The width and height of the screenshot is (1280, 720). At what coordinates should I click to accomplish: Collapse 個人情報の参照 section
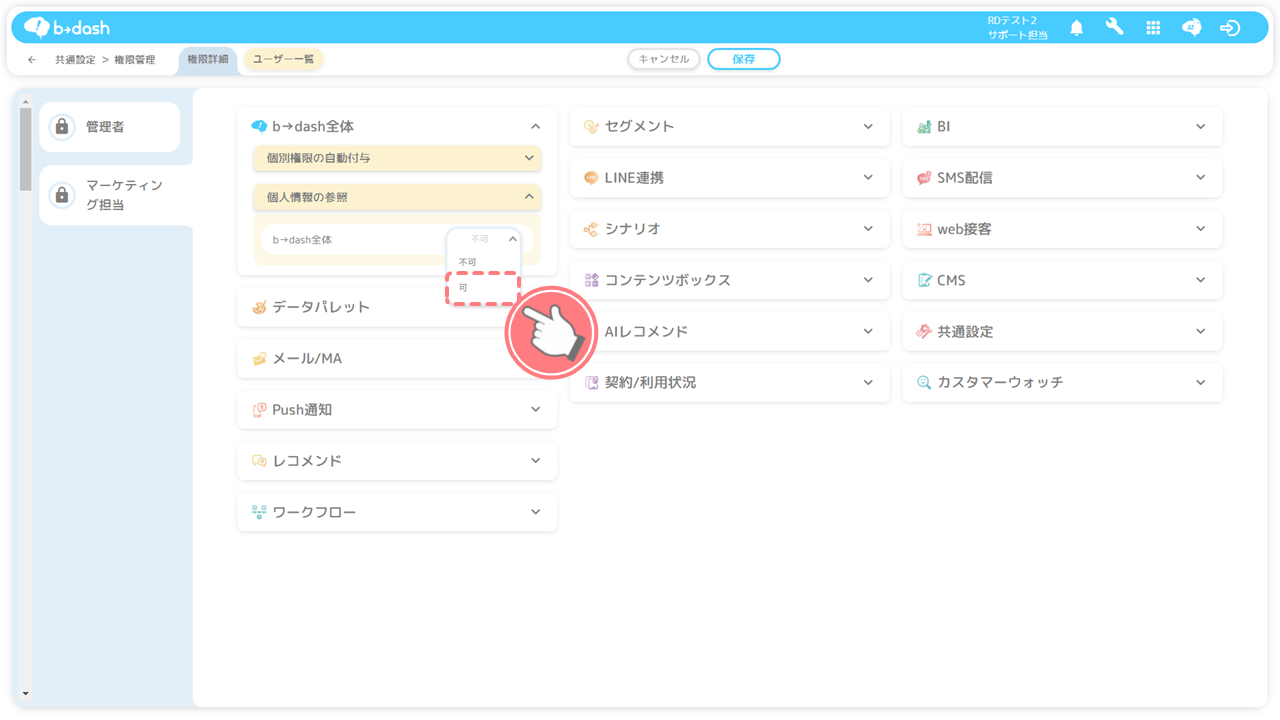529,197
